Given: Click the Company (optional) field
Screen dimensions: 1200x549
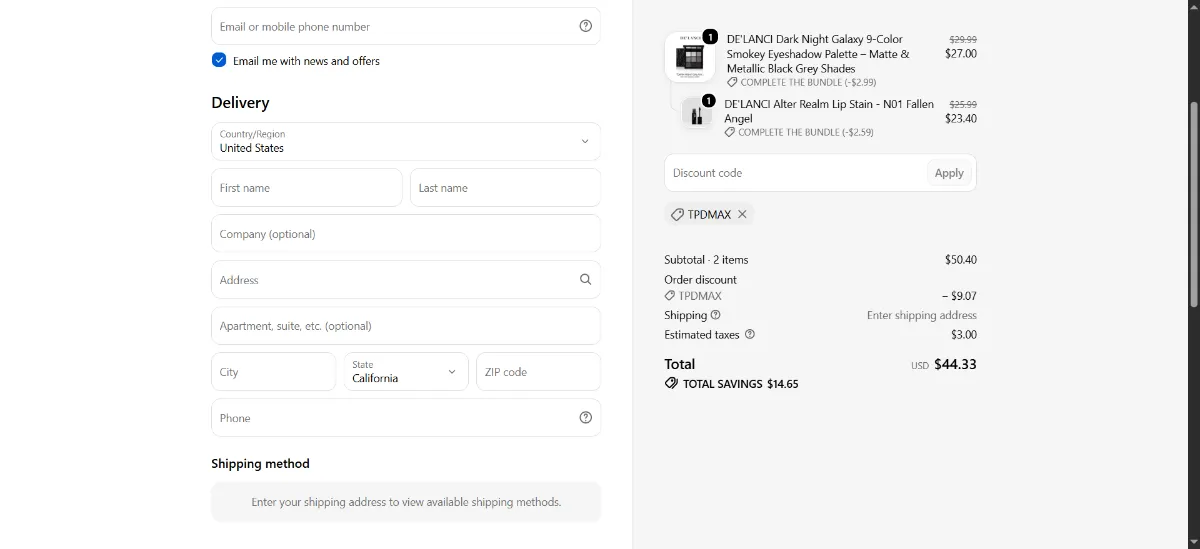Looking at the screenshot, I should [406, 234].
